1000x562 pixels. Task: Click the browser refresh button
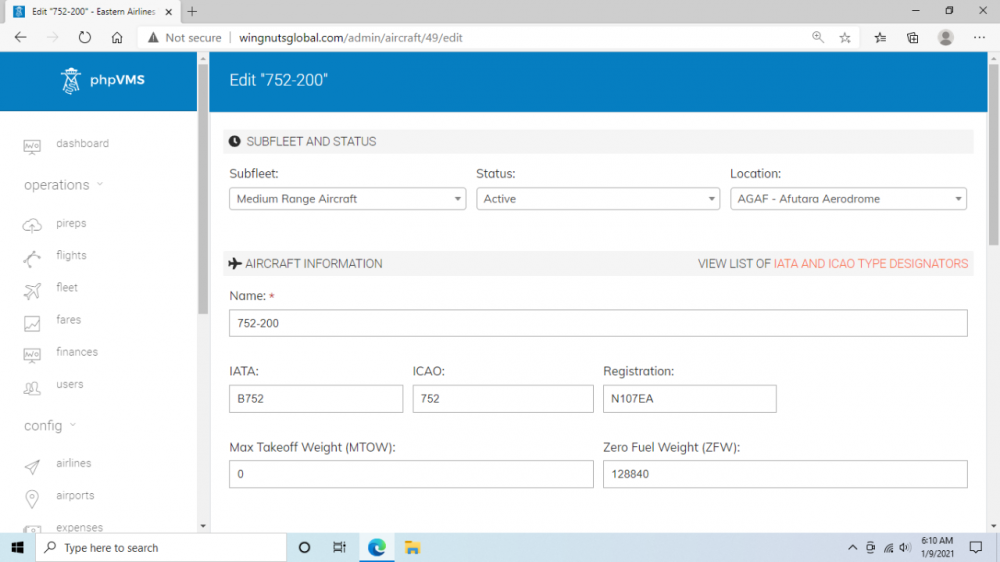click(x=85, y=38)
